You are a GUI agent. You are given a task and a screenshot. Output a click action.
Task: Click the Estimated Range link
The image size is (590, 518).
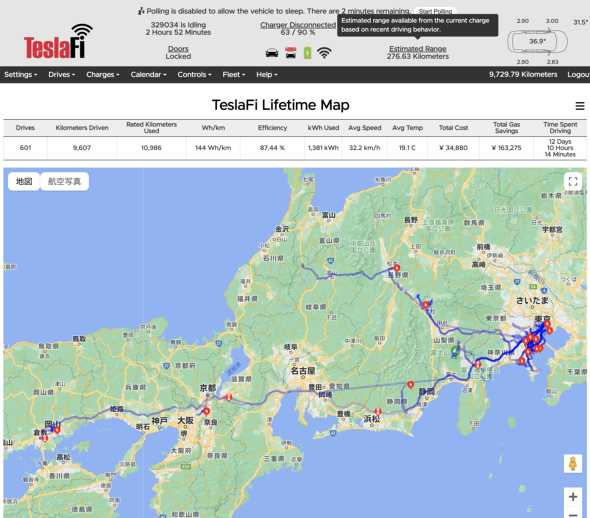pos(418,49)
